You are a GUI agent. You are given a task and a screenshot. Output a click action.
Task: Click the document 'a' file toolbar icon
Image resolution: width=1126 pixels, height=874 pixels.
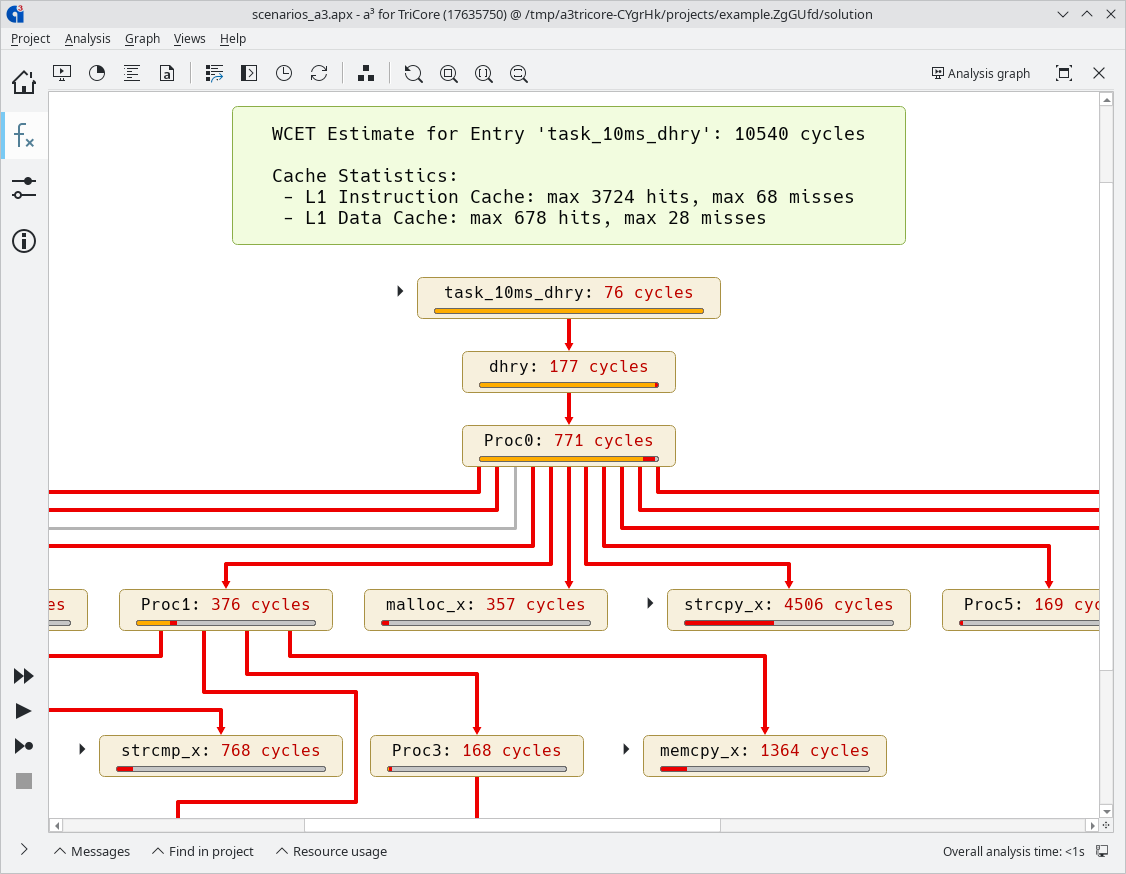point(167,73)
